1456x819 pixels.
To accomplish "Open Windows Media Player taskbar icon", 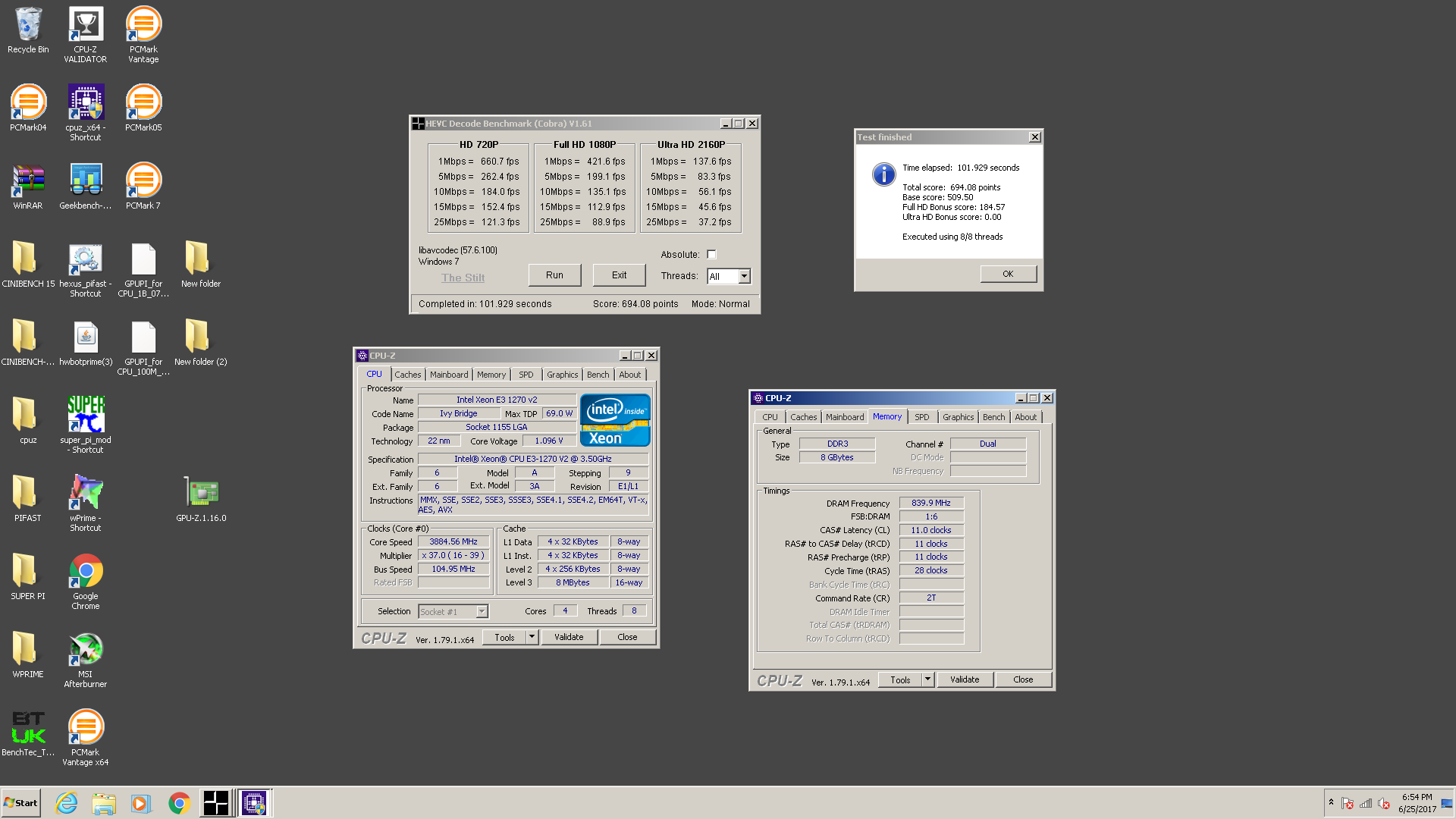I will point(141,803).
